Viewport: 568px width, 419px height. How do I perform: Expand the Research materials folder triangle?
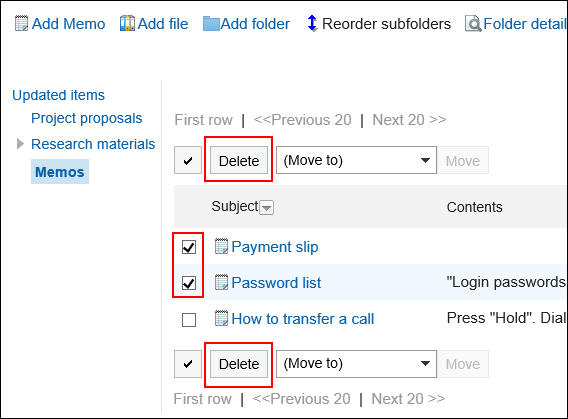20,144
